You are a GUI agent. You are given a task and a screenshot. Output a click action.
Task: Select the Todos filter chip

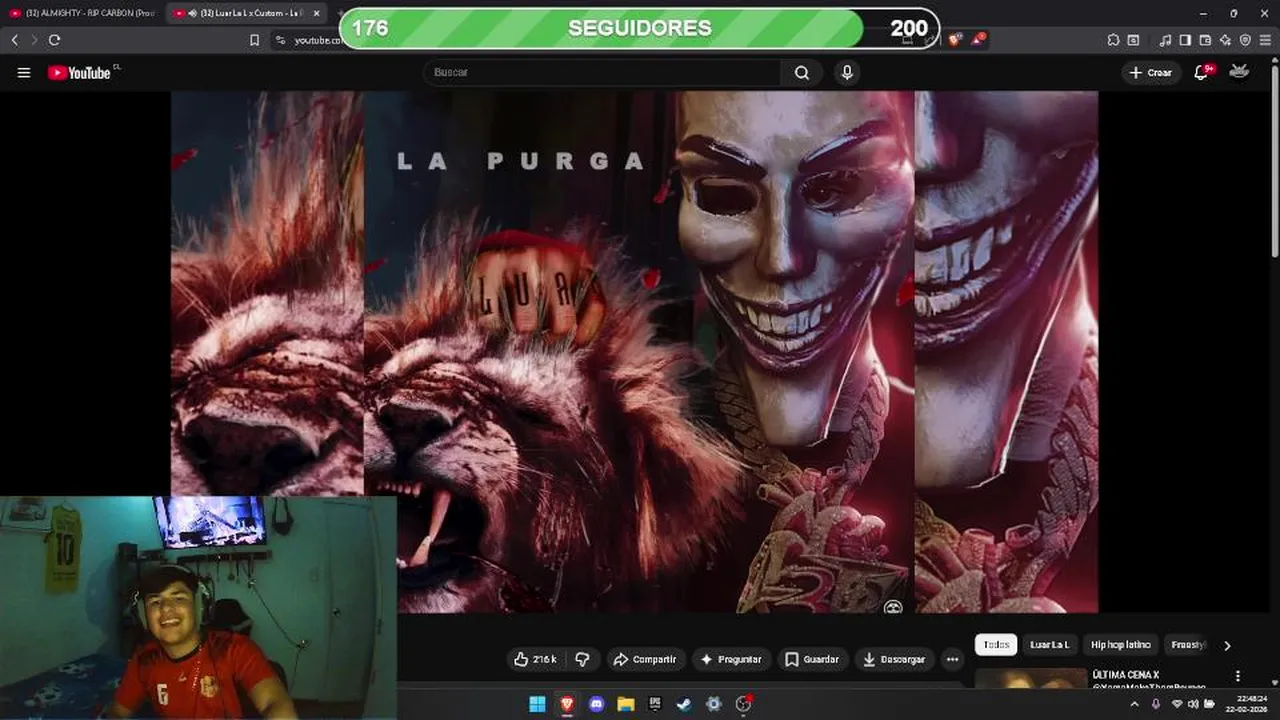coord(996,645)
